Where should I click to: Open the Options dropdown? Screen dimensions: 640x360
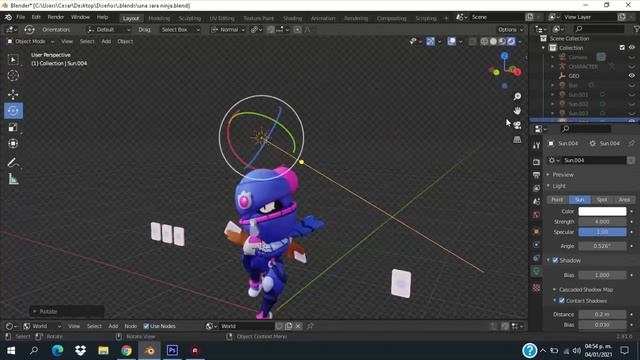(510, 29)
